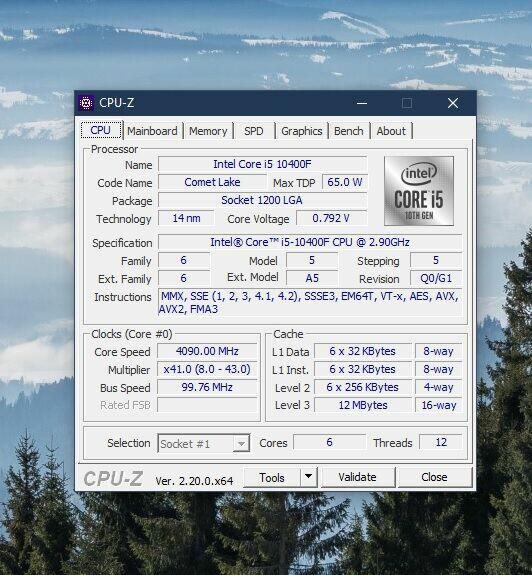Open the Socket #1 selection dropdown
This screenshot has height=575, width=532.
click(x=204, y=443)
